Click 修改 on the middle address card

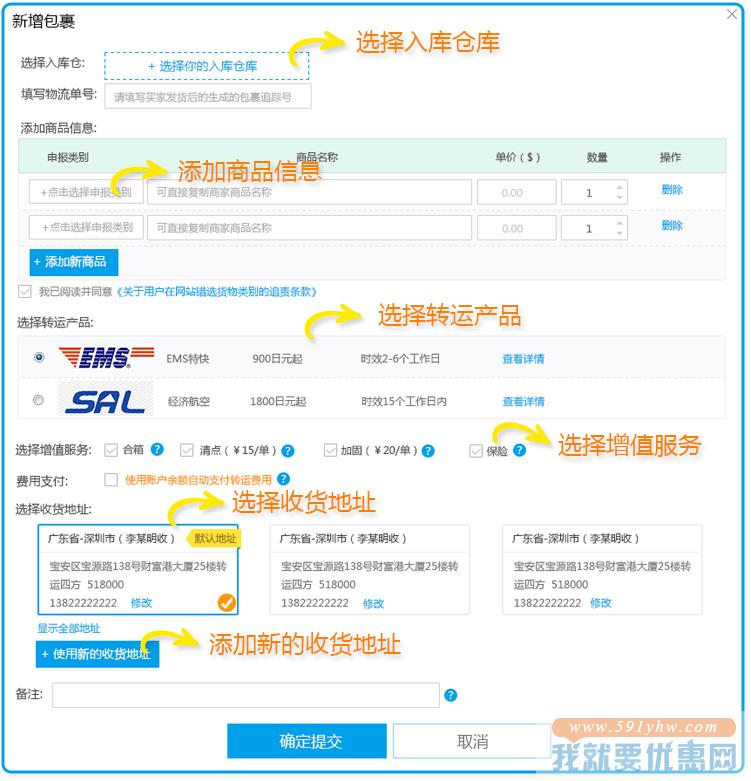pyautogui.click(x=373, y=604)
